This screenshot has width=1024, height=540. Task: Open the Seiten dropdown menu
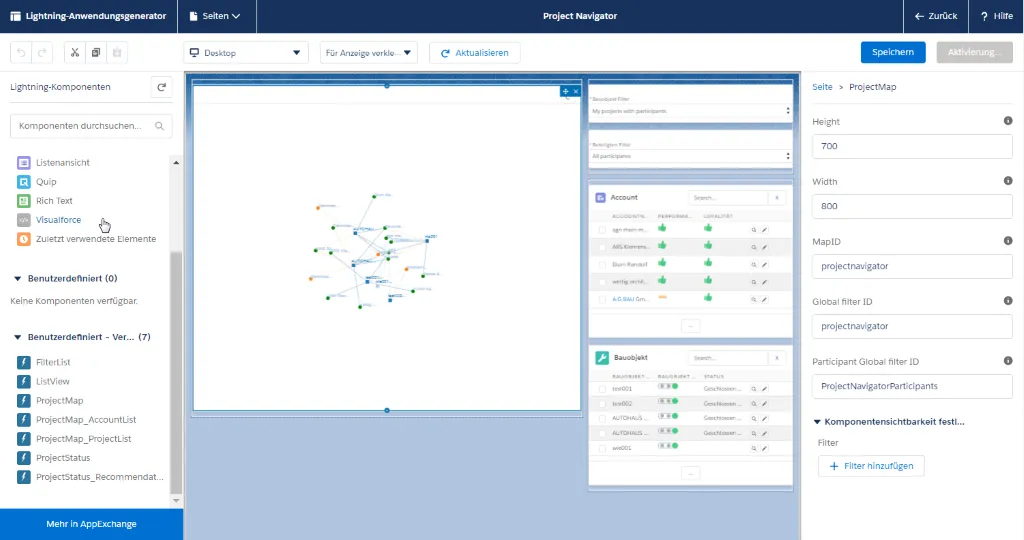click(x=216, y=16)
